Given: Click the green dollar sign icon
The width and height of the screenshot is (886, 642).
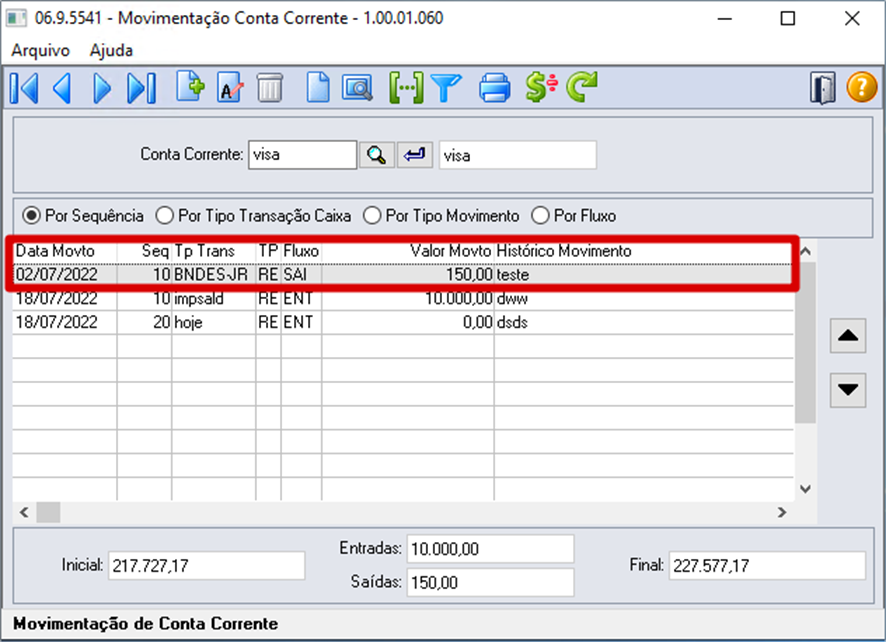Looking at the screenshot, I should click(x=541, y=87).
